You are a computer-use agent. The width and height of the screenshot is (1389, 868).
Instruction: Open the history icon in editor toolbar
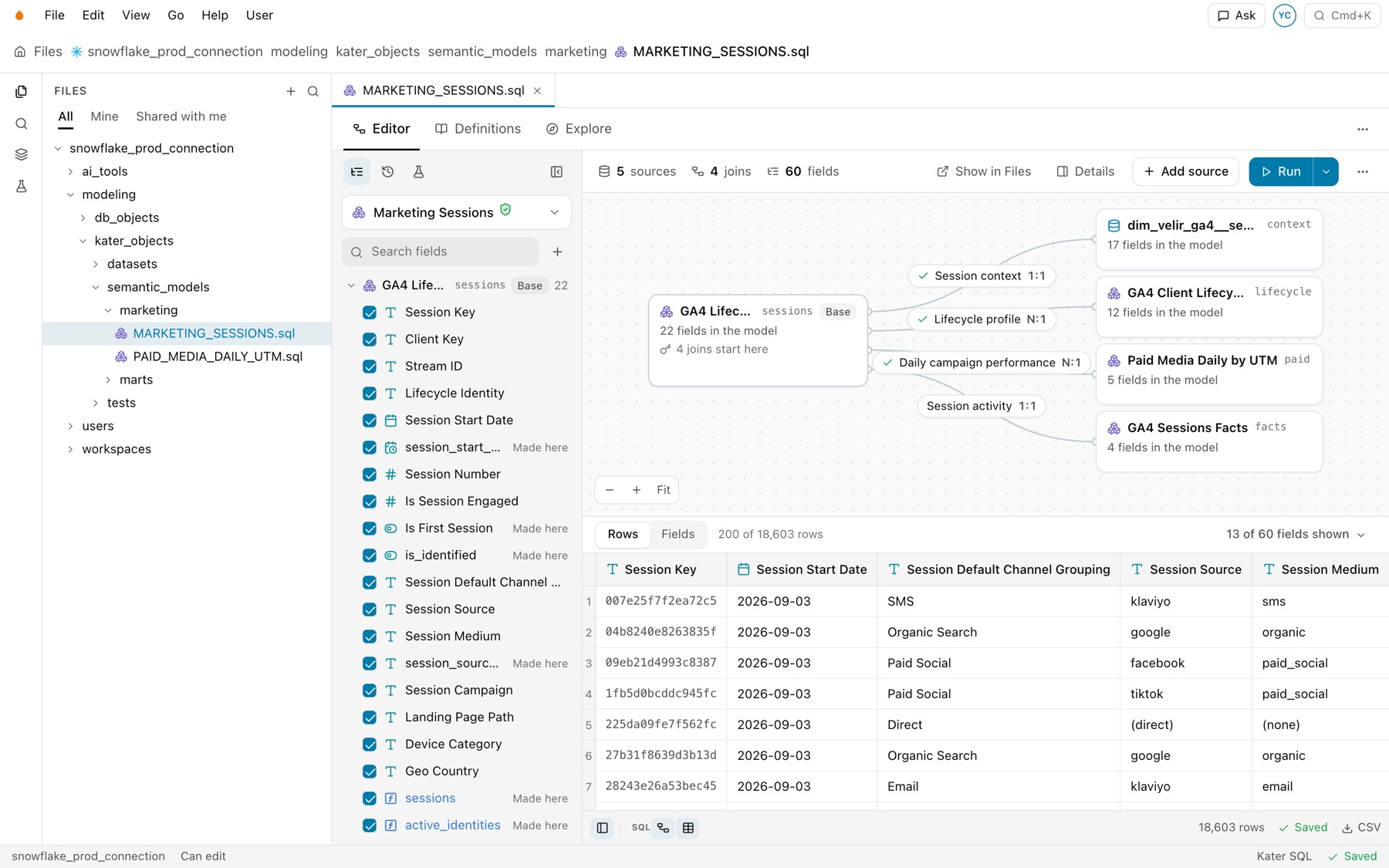coord(387,171)
